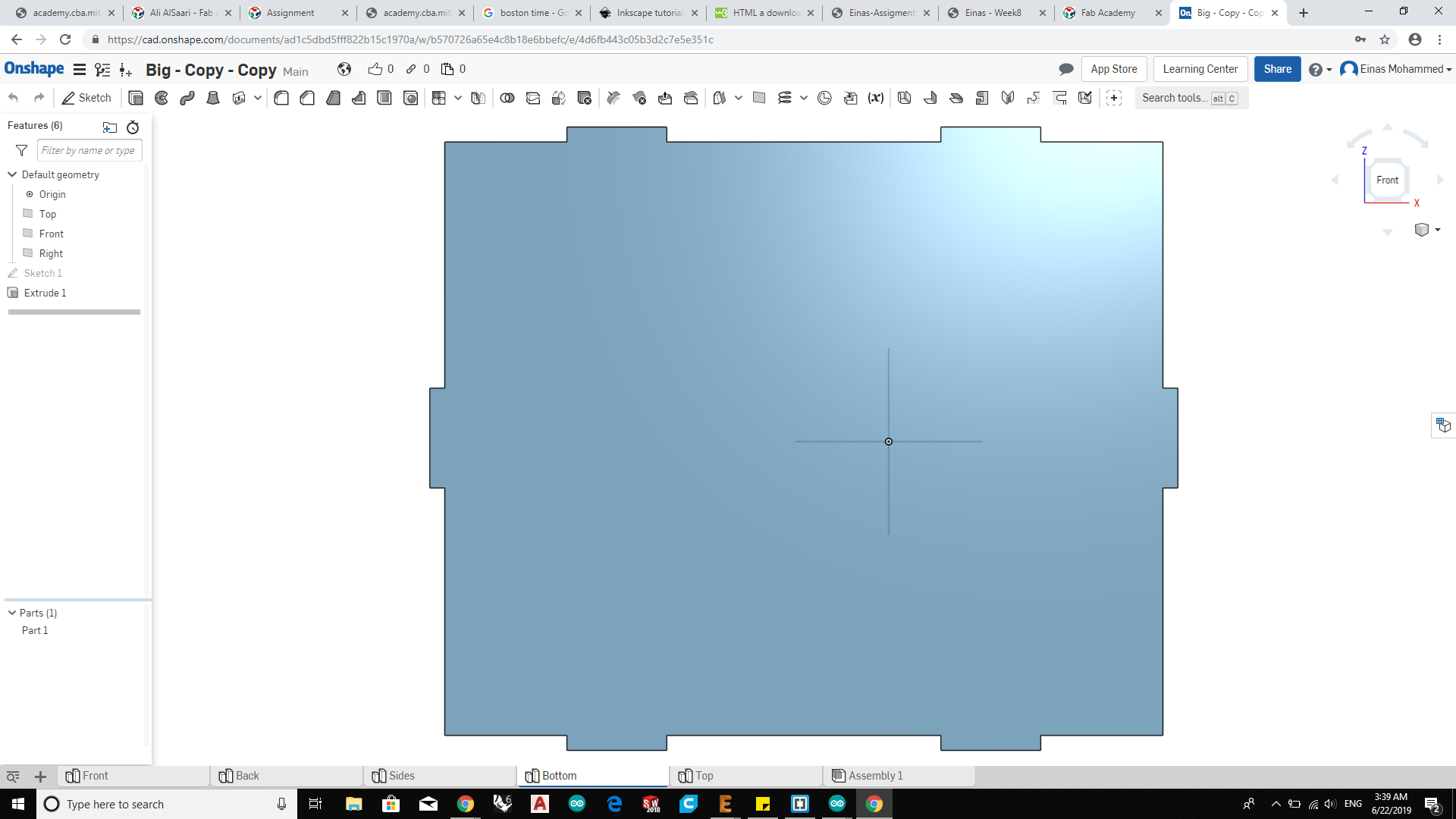Switch to the Sides tab
Viewport: 1456px width, 819px height.
(401, 776)
